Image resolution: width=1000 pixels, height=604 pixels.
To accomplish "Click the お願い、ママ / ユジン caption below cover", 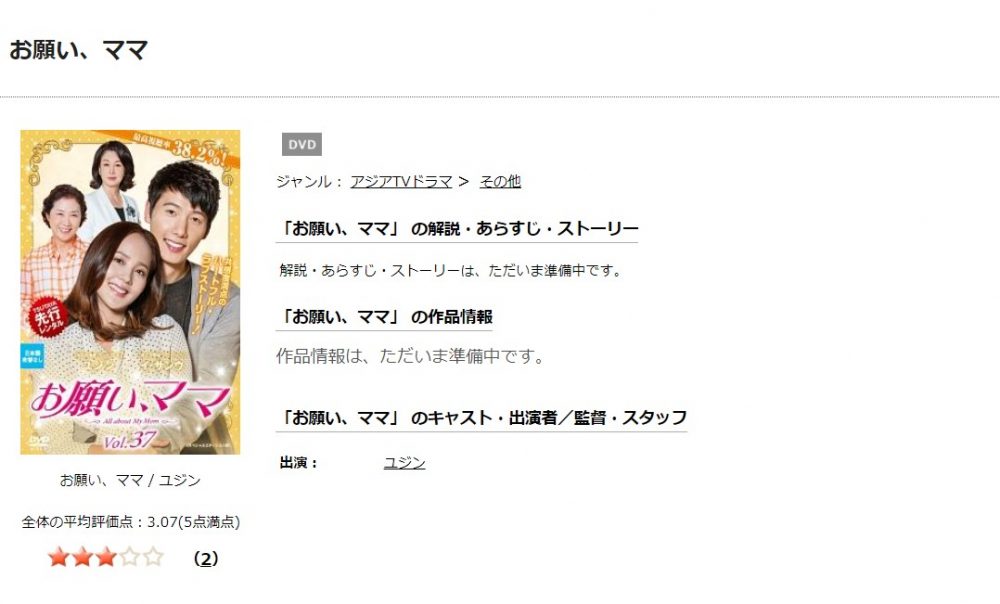I will [130, 480].
